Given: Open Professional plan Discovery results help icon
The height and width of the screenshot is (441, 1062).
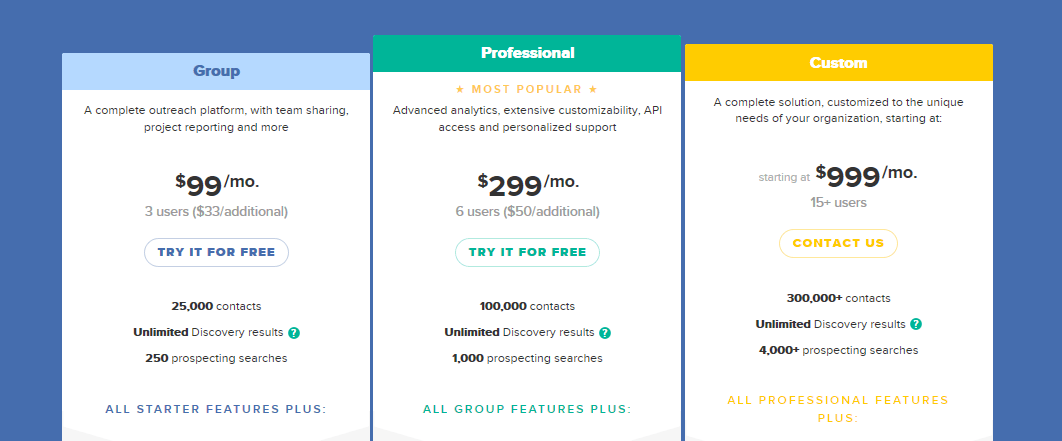Looking at the screenshot, I should tap(605, 333).
